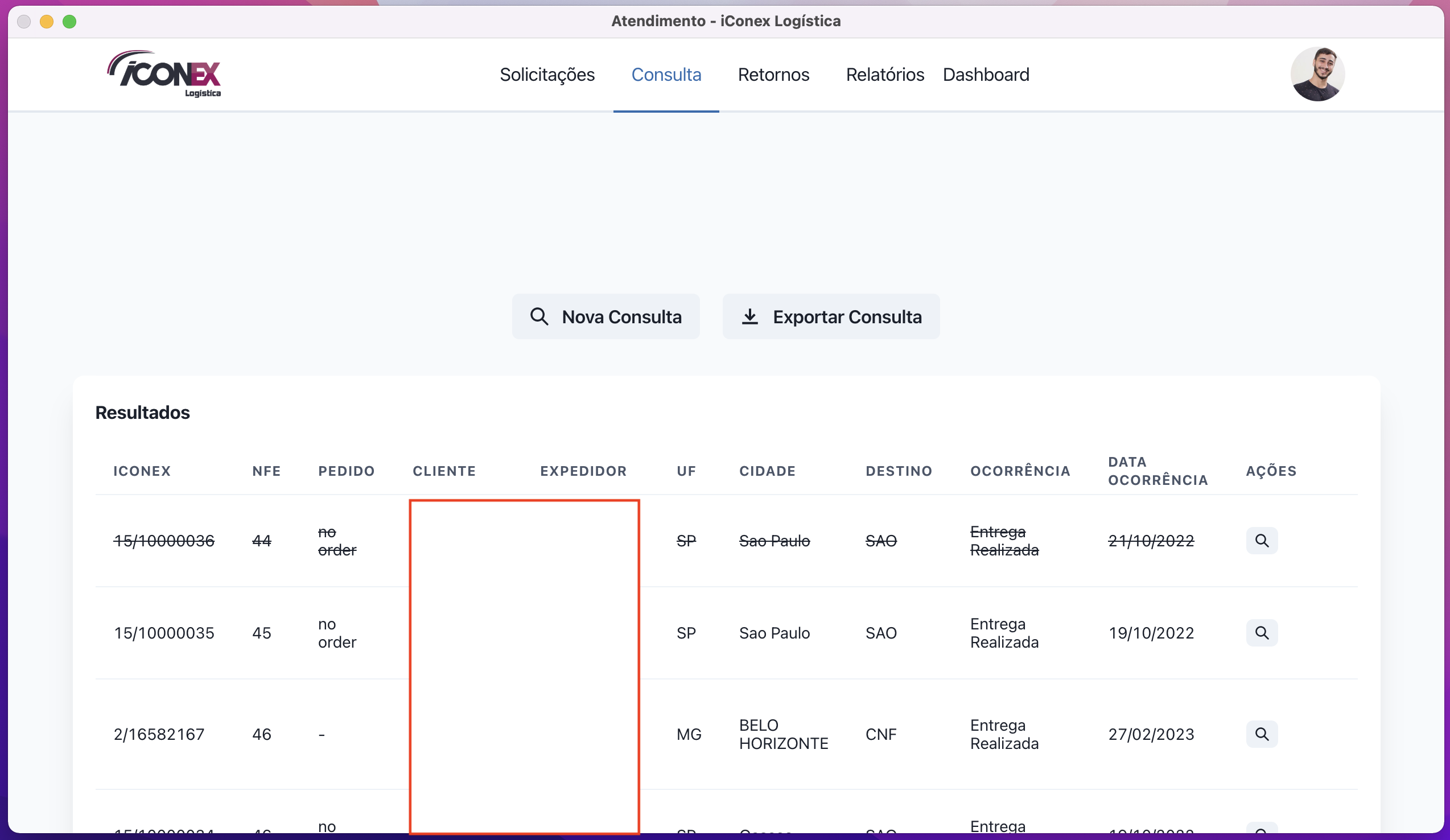Image resolution: width=1450 pixels, height=840 pixels.
Task: Click the EXPEDIDOR column header
Action: click(583, 471)
